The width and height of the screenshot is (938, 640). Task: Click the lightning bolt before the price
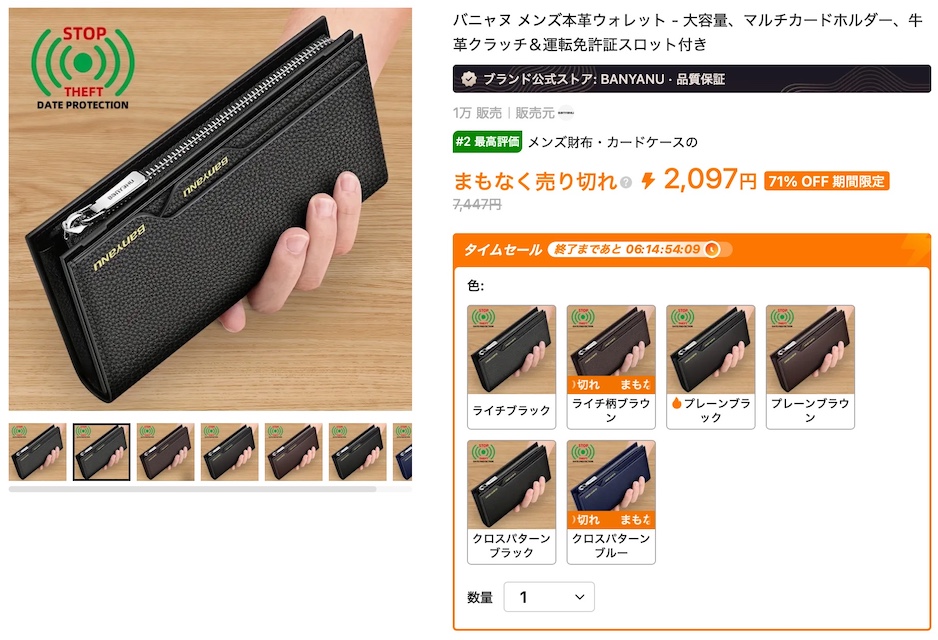point(648,180)
